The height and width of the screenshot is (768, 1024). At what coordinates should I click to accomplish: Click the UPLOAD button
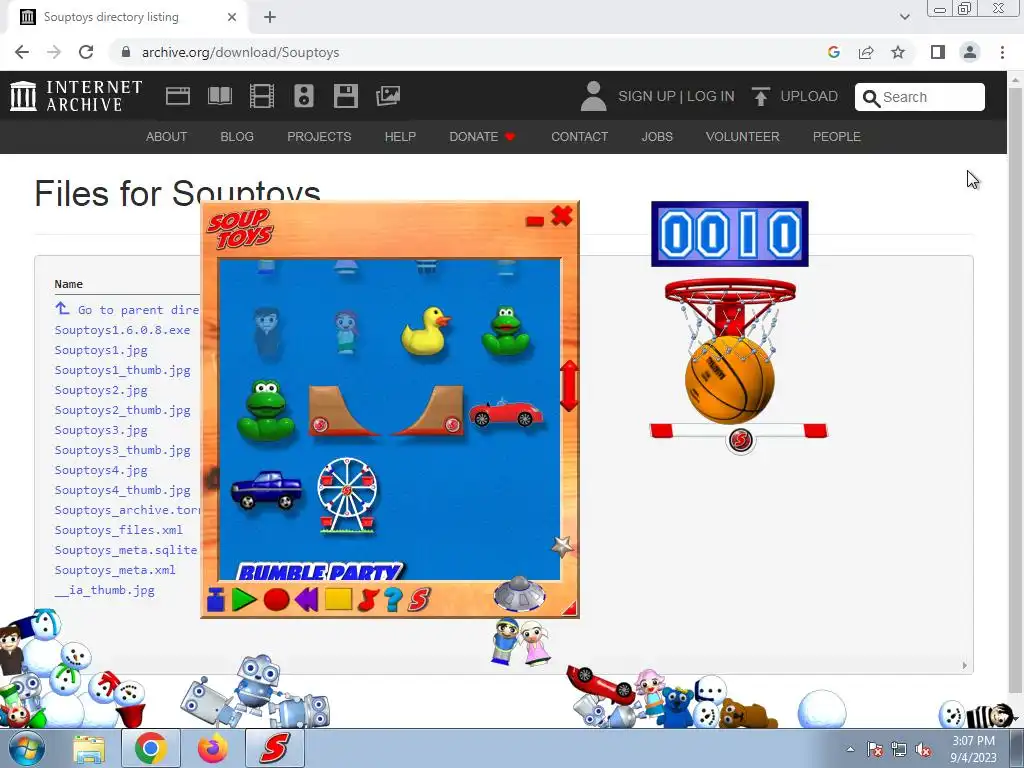pyautogui.click(x=795, y=97)
